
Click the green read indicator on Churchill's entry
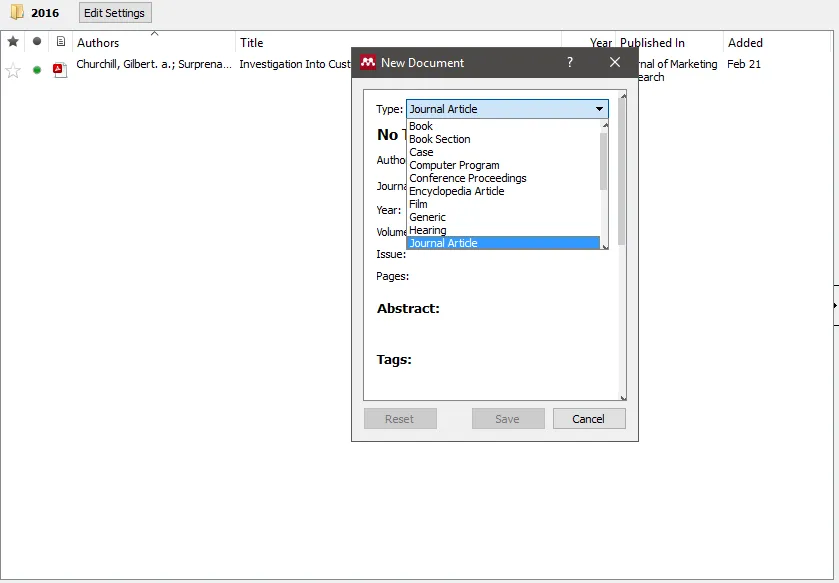36,70
